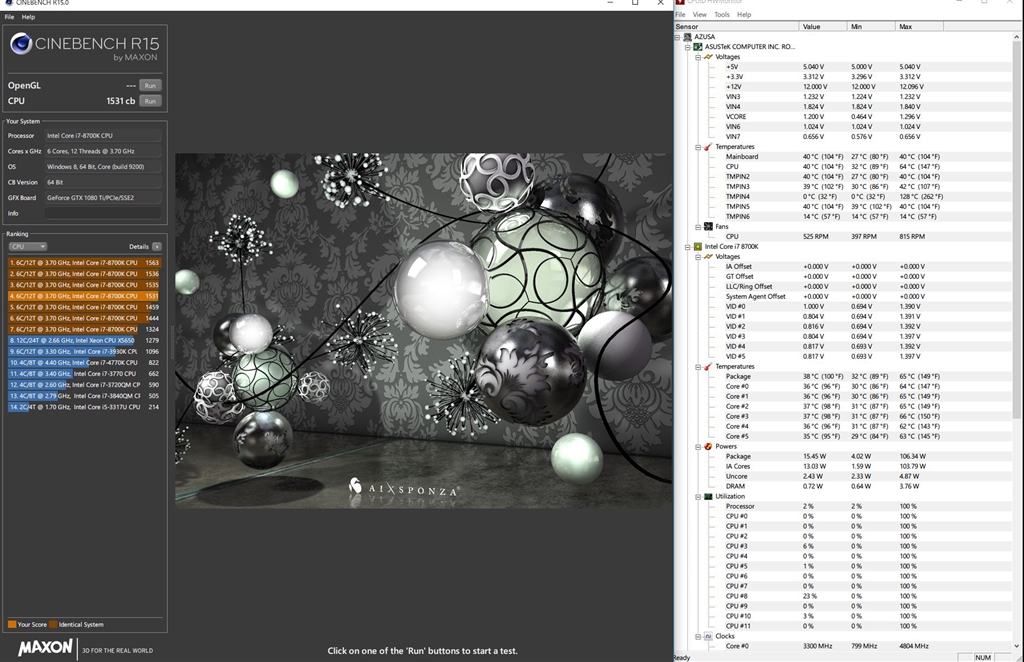Image resolution: width=1024 pixels, height=662 pixels.
Task: Click the Intel Core i7 8700K processor icon
Action: 697,246
